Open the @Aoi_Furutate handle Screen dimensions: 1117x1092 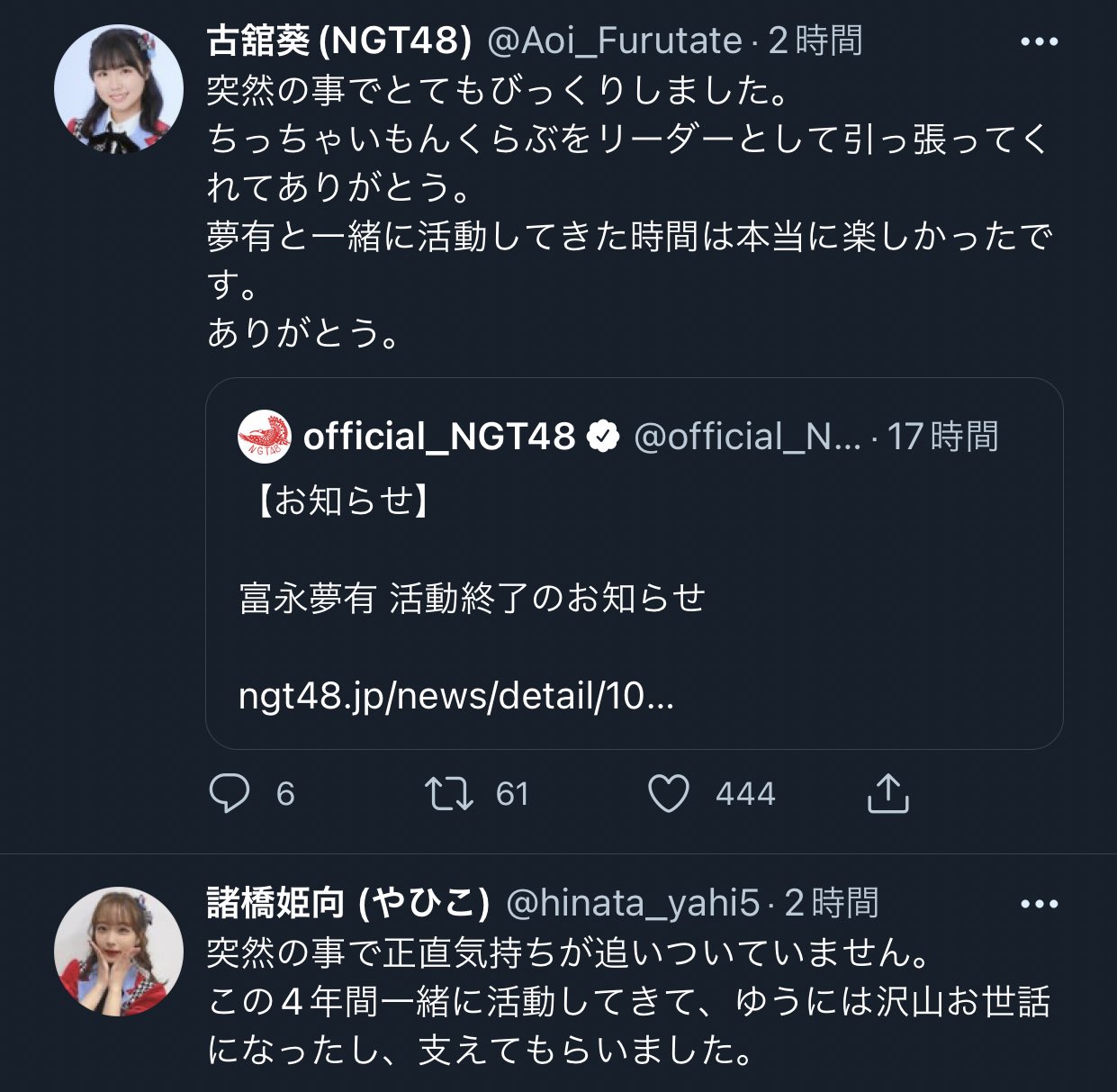coord(614,41)
